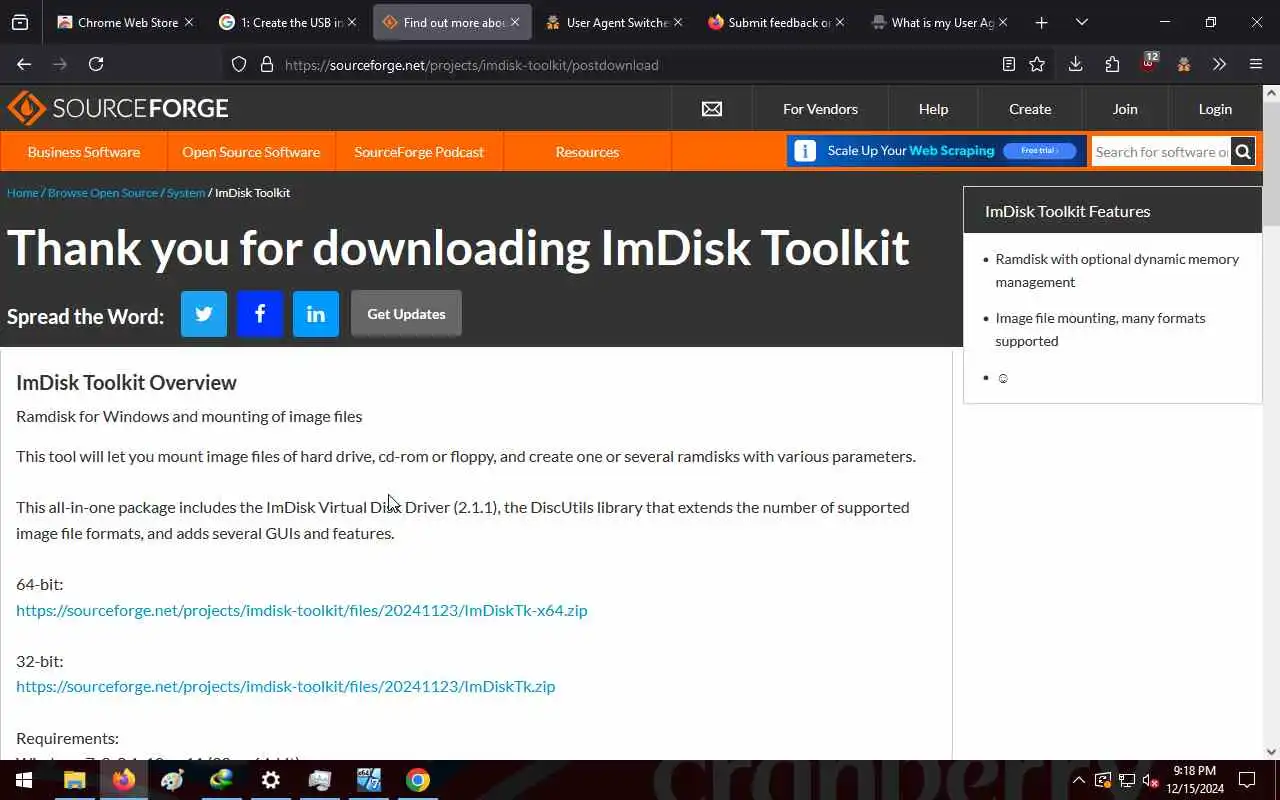Image resolution: width=1280 pixels, height=800 pixels.
Task: Open the extensions puzzle icon
Action: [1112, 64]
